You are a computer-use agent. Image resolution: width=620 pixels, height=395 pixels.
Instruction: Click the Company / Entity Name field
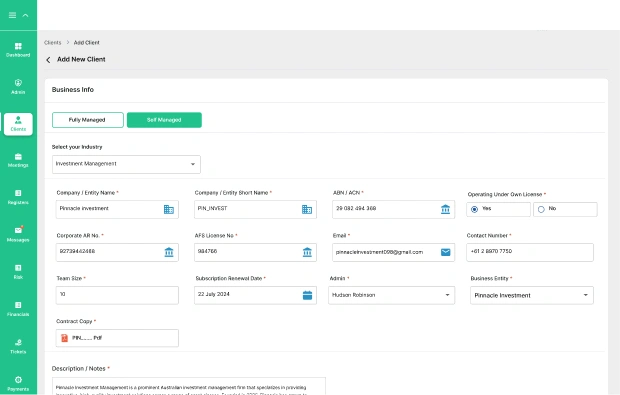click(117, 209)
